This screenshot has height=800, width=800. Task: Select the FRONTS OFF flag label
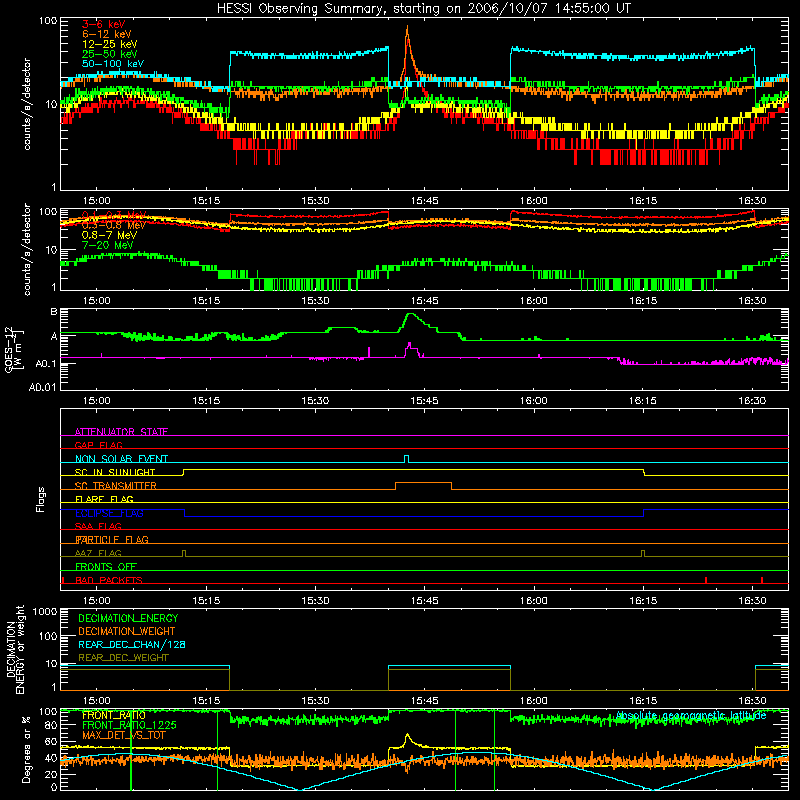tap(105, 567)
